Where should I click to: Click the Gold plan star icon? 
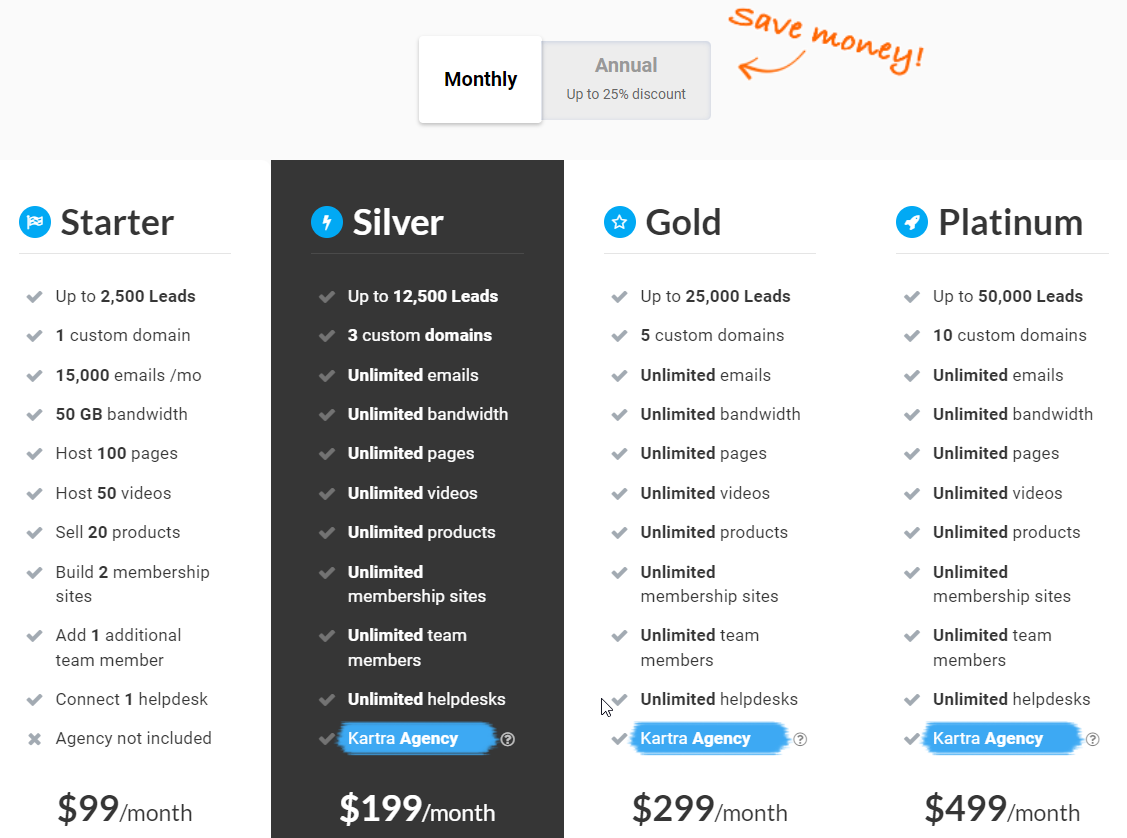619,222
